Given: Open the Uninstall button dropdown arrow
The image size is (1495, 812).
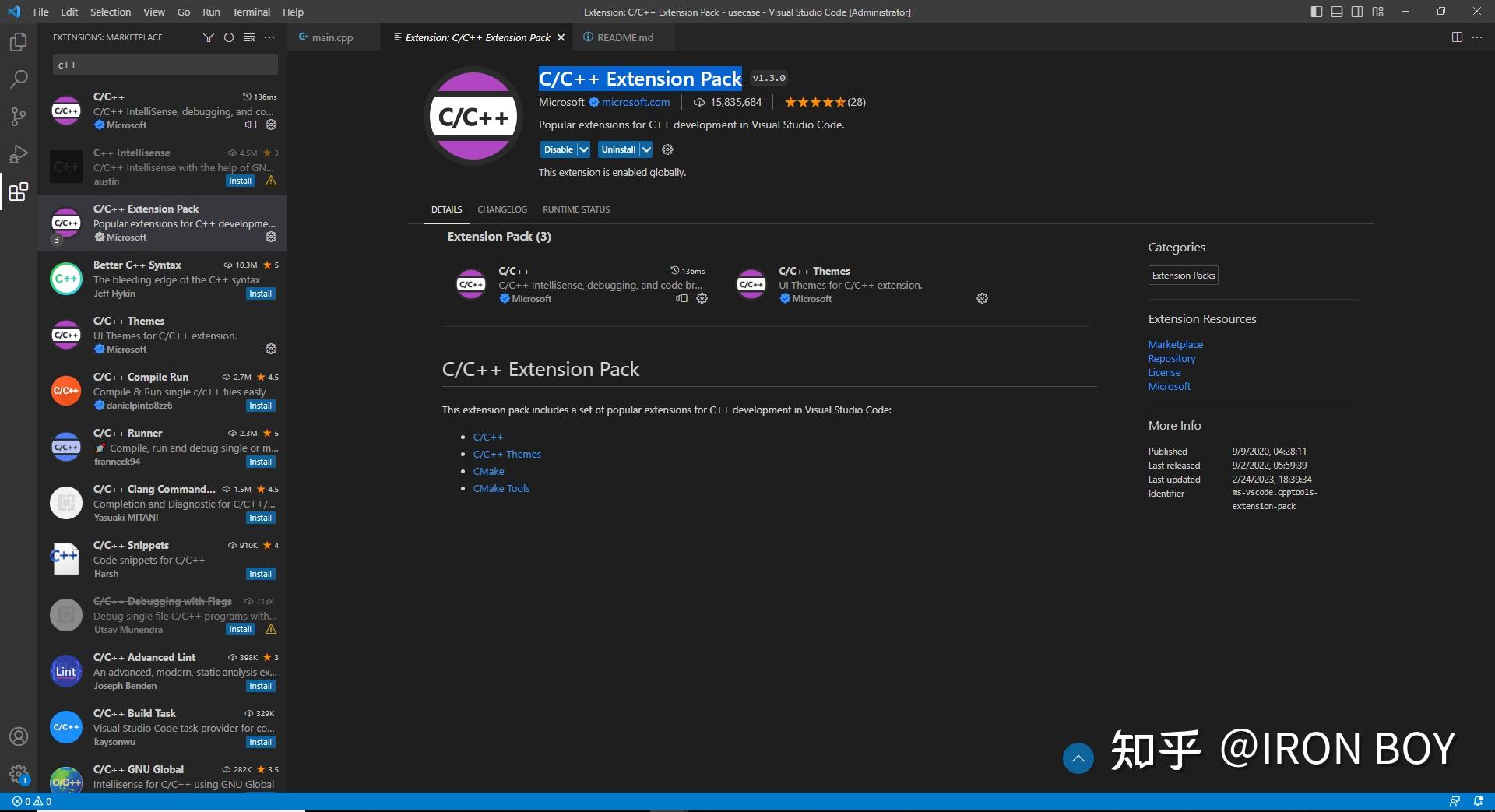Looking at the screenshot, I should pos(645,149).
